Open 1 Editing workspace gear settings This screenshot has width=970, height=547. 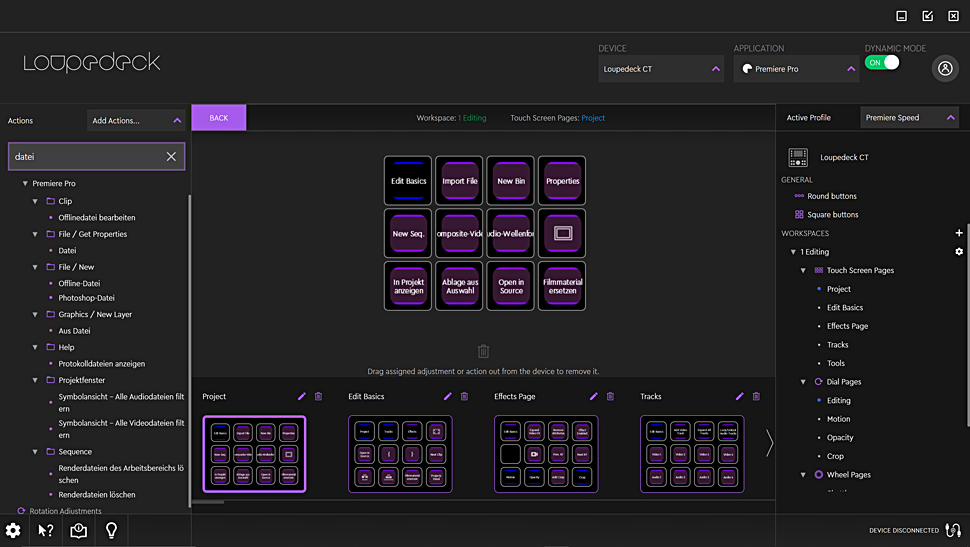pos(959,251)
